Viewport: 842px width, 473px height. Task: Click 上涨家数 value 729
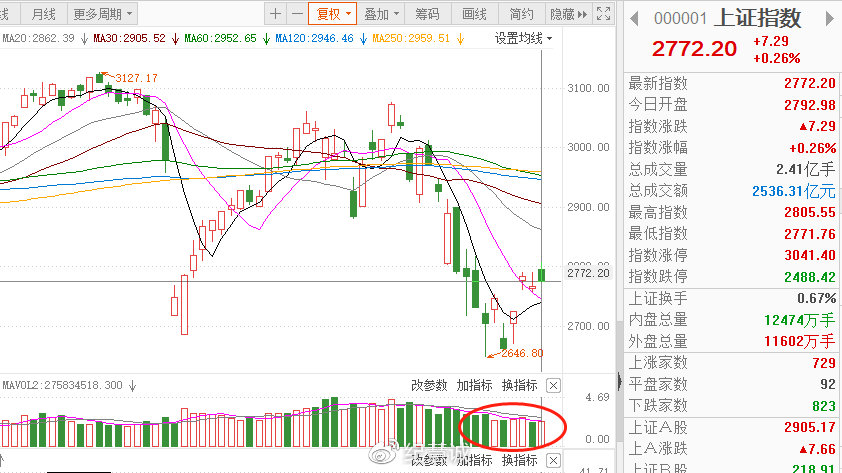pos(824,363)
